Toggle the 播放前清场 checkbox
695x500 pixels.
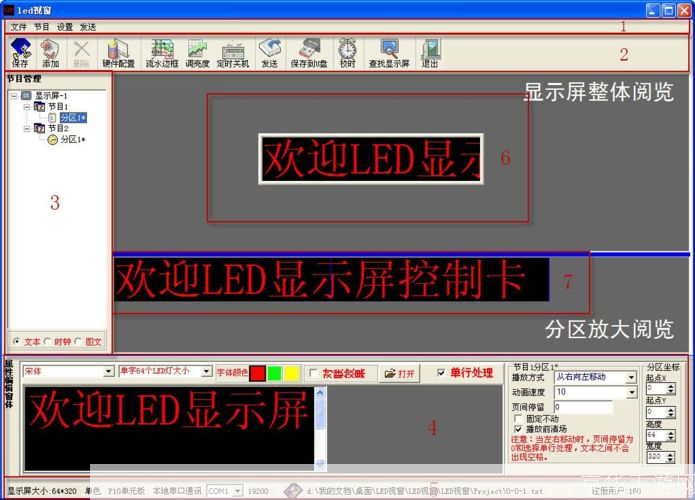518,429
